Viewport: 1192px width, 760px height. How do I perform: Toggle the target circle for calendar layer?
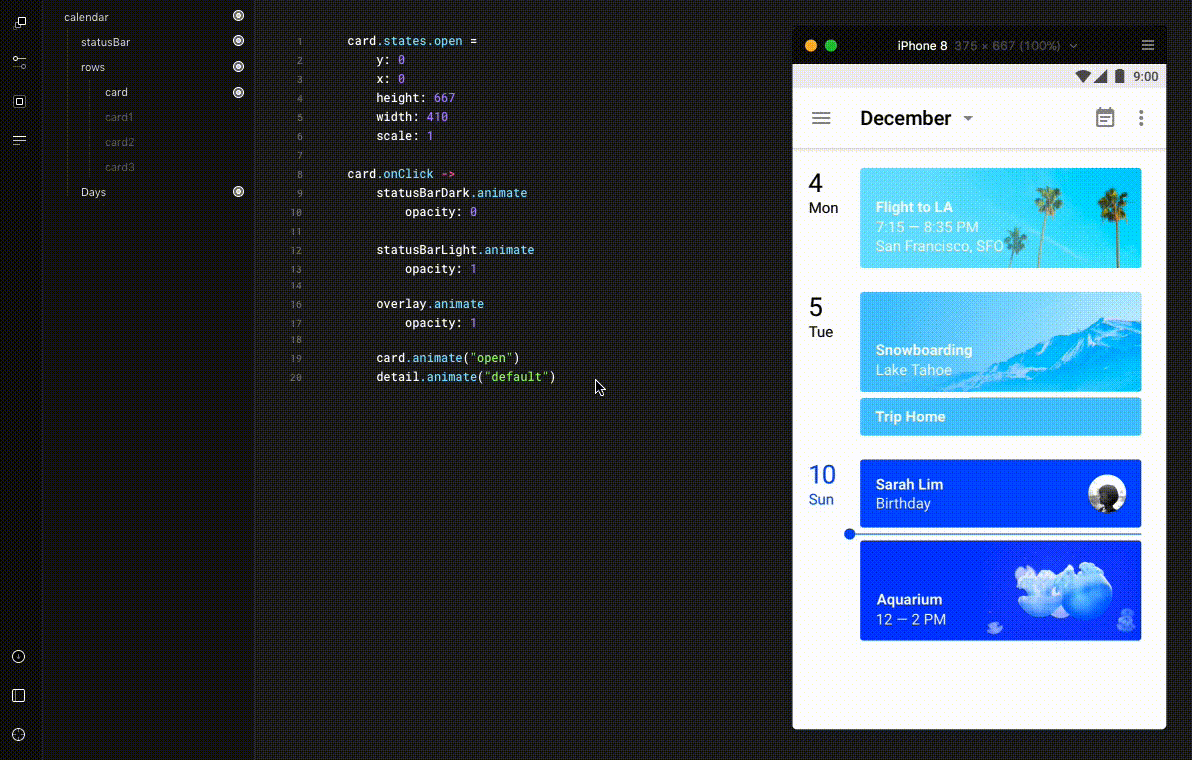click(x=238, y=16)
